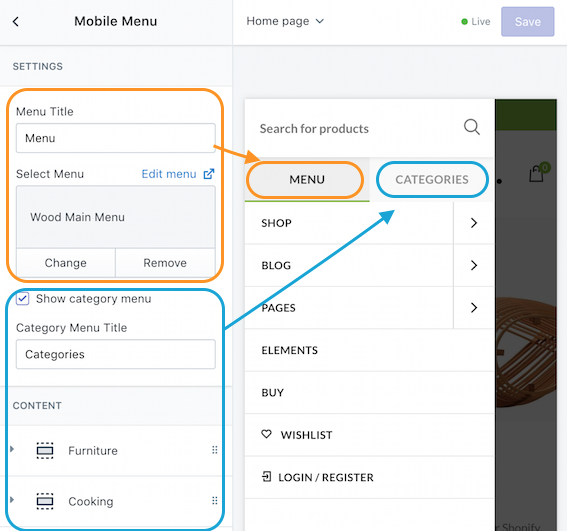Expand the Furniture block triangle
The height and width of the screenshot is (531, 567).
click(x=12, y=449)
